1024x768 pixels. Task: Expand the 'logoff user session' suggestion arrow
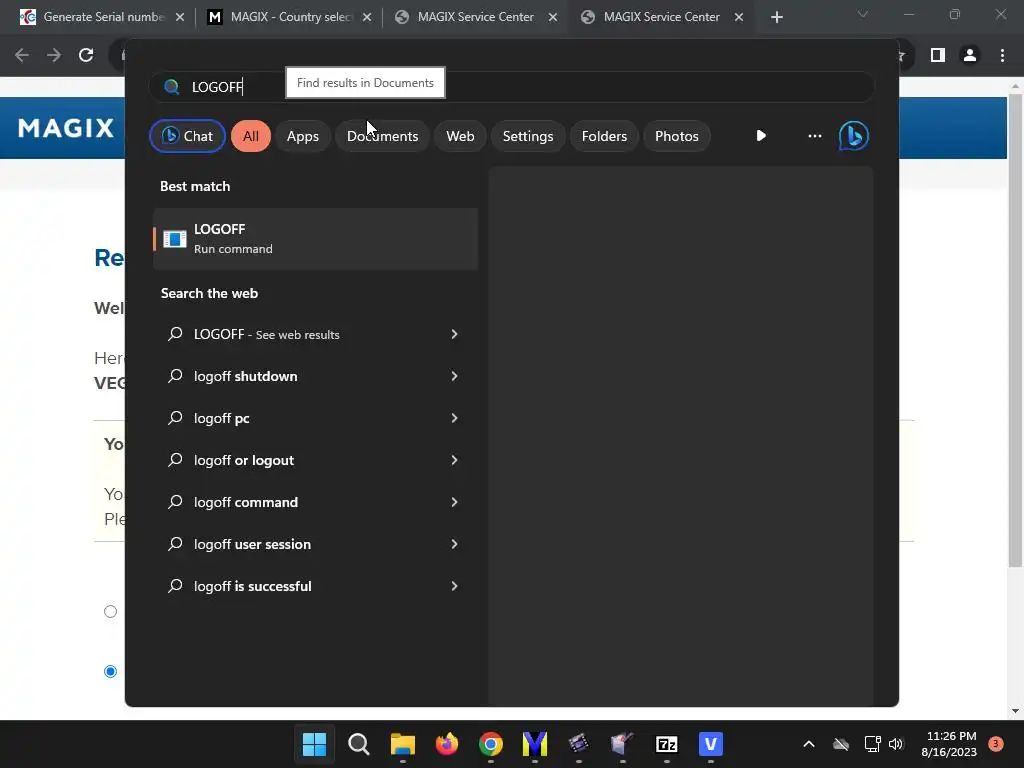coord(455,544)
